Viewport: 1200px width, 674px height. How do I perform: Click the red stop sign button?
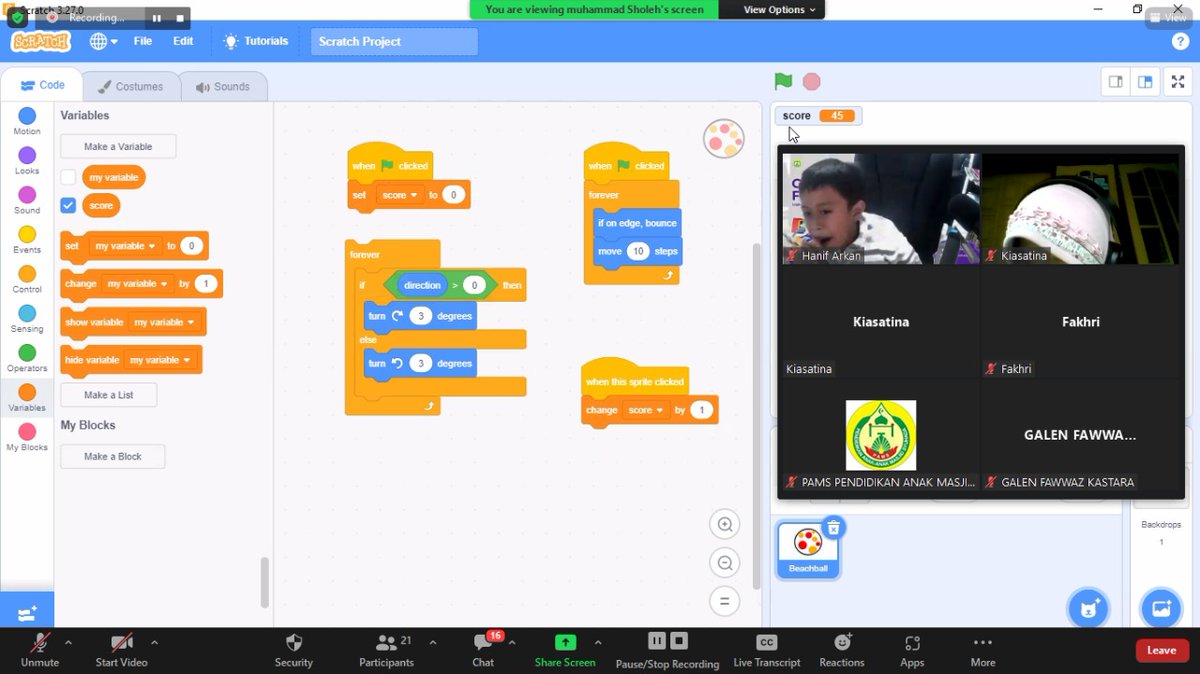[812, 82]
